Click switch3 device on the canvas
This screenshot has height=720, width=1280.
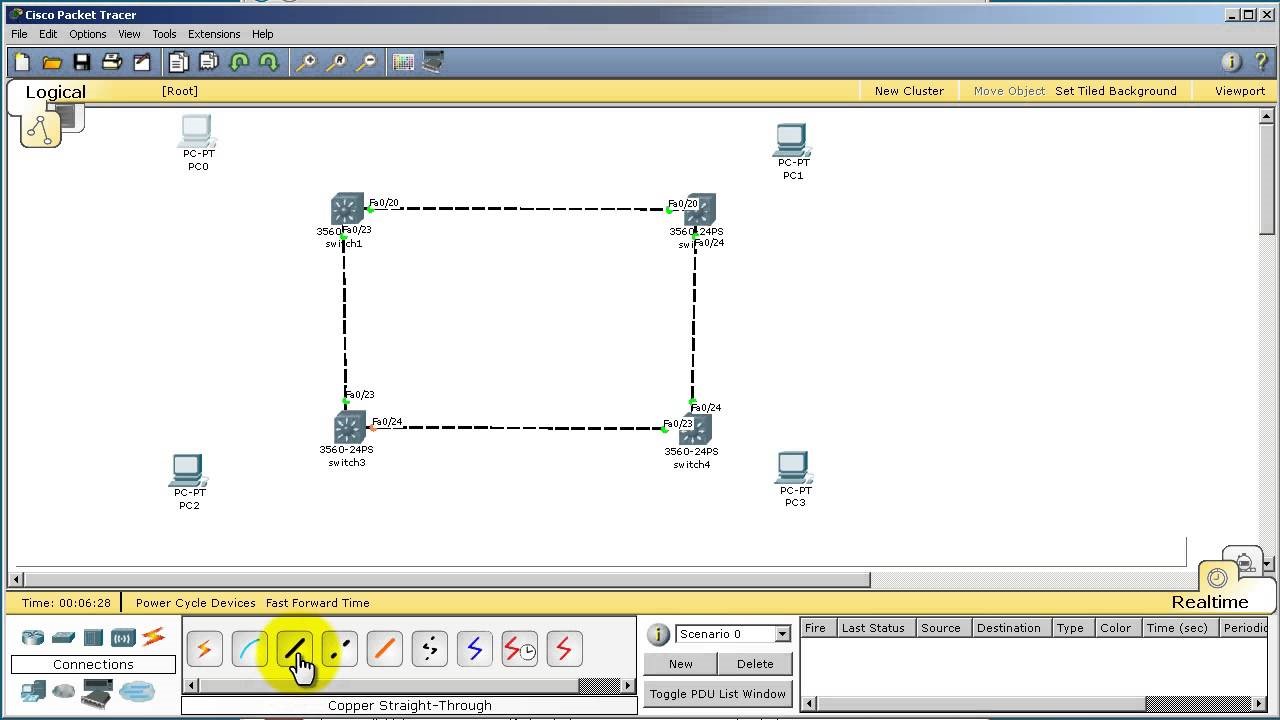pyautogui.click(x=348, y=428)
